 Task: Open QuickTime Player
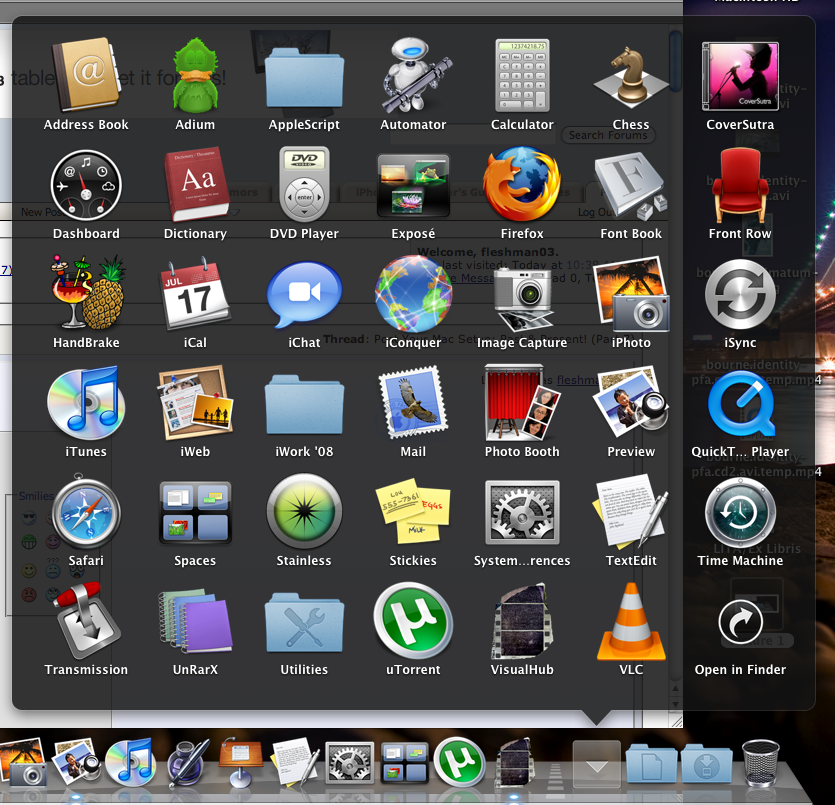(740, 404)
